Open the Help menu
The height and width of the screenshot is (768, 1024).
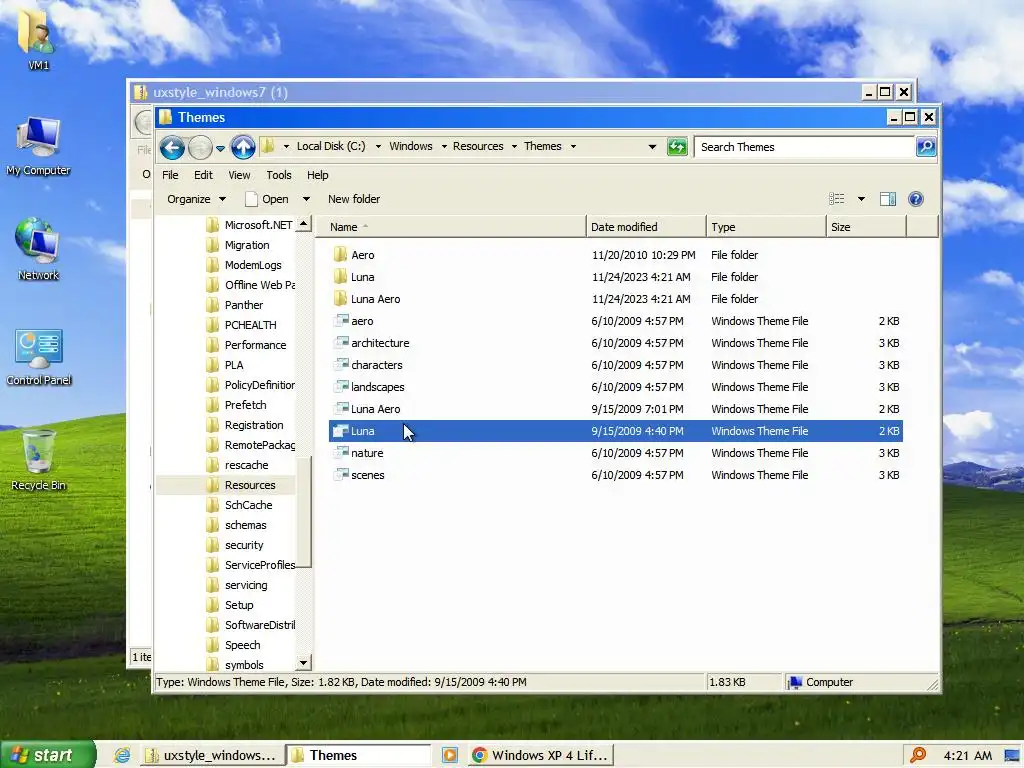tap(317, 175)
